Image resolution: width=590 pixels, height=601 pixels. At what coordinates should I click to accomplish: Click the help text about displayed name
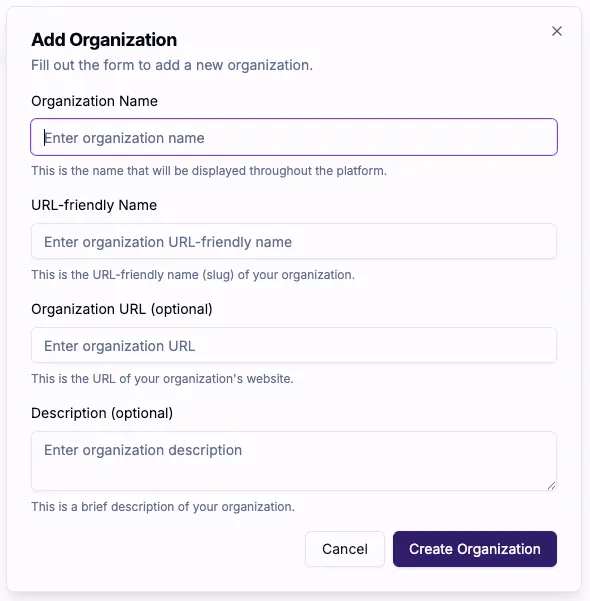click(209, 171)
